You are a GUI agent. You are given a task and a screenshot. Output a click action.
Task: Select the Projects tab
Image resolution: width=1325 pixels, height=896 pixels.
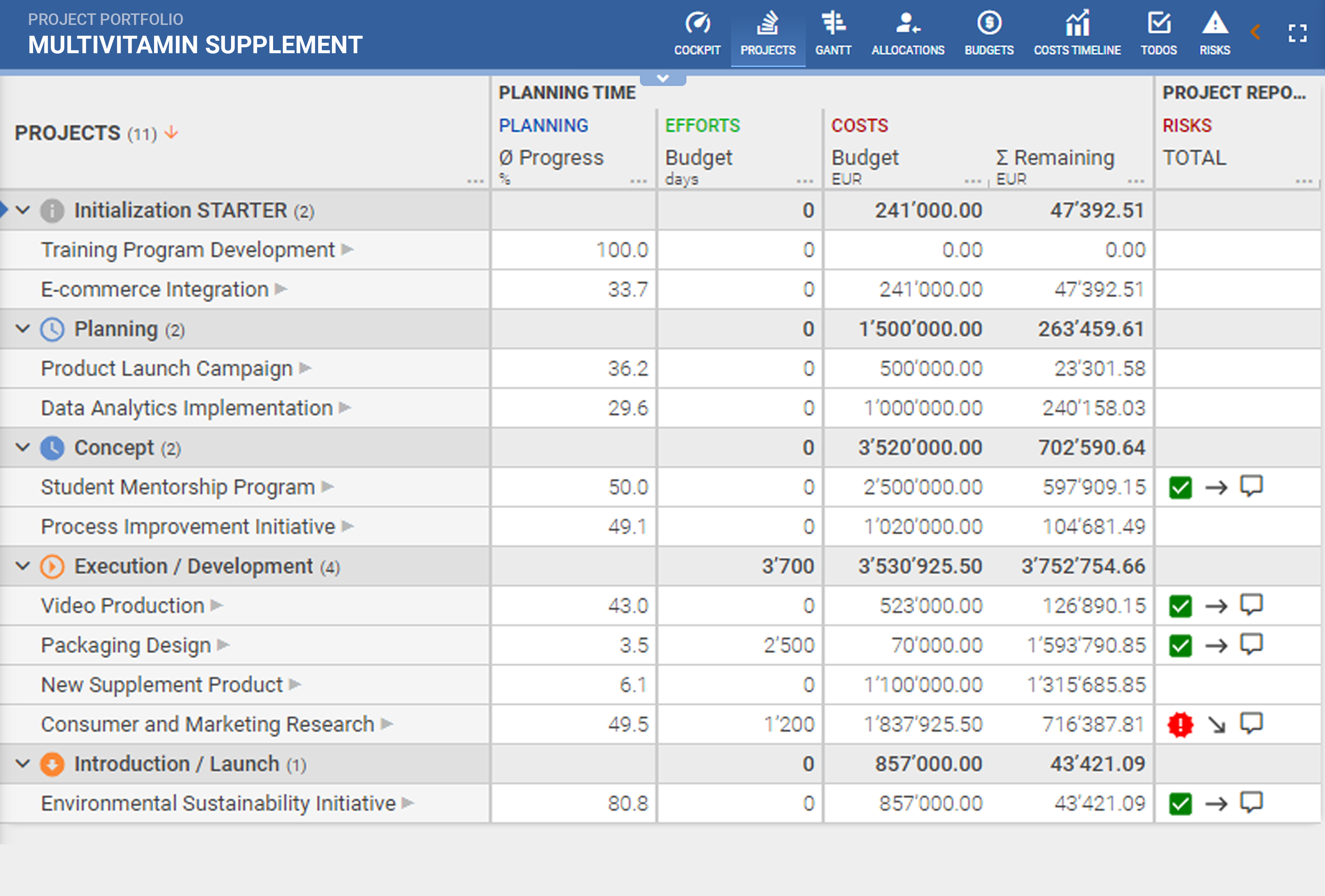[767, 33]
